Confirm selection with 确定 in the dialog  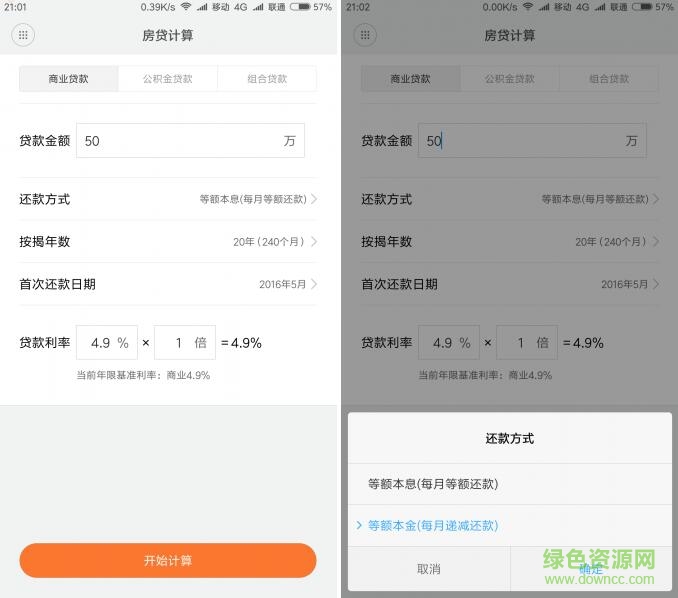(590, 569)
